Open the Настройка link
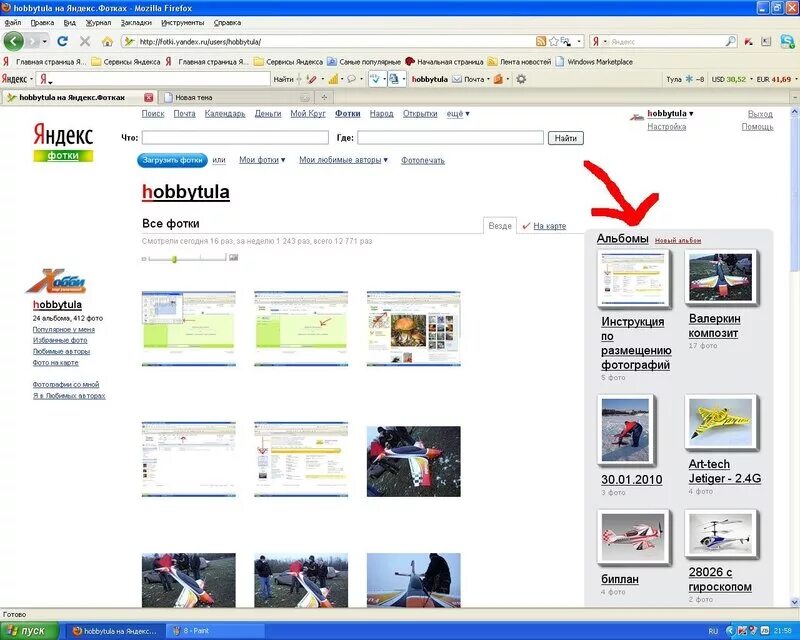 [x=666, y=127]
